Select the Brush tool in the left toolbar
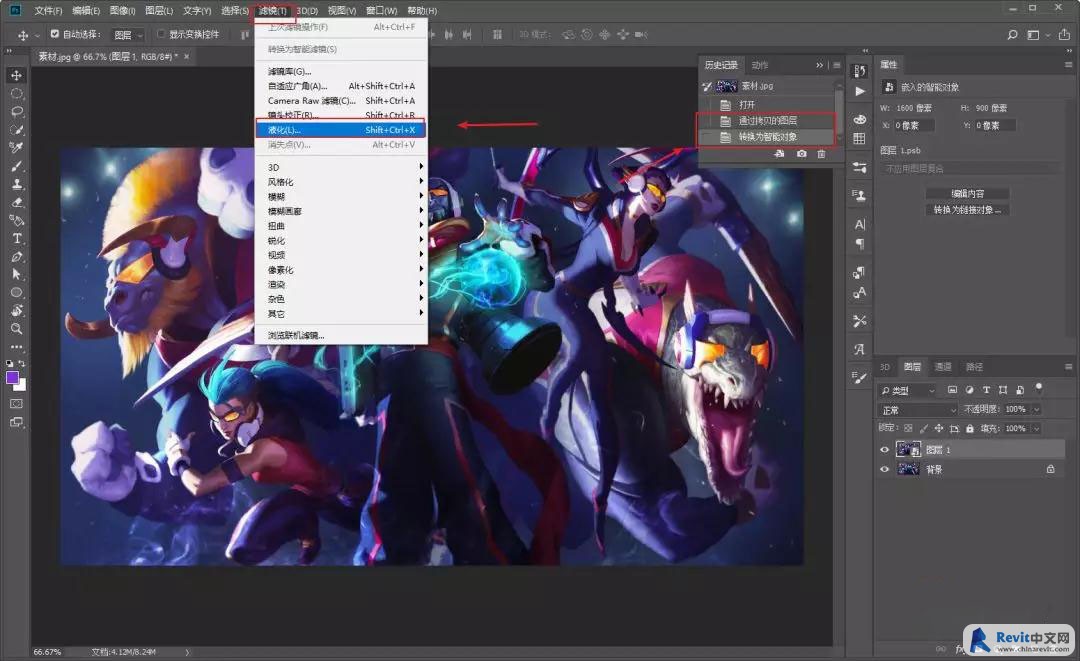Image resolution: width=1080 pixels, height=661 pixels. 17,166
